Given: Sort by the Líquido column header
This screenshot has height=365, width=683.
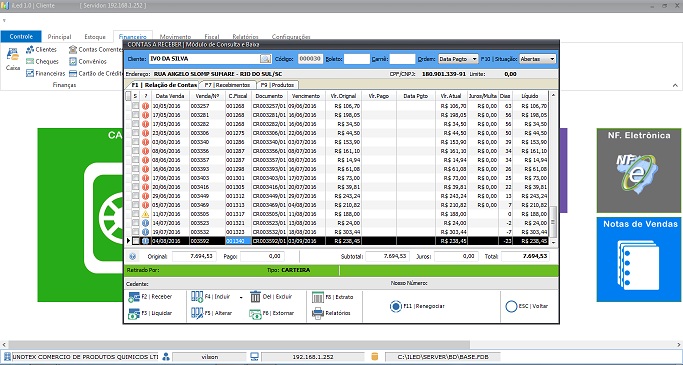Looking at the screenshot, I should (530, 96).
